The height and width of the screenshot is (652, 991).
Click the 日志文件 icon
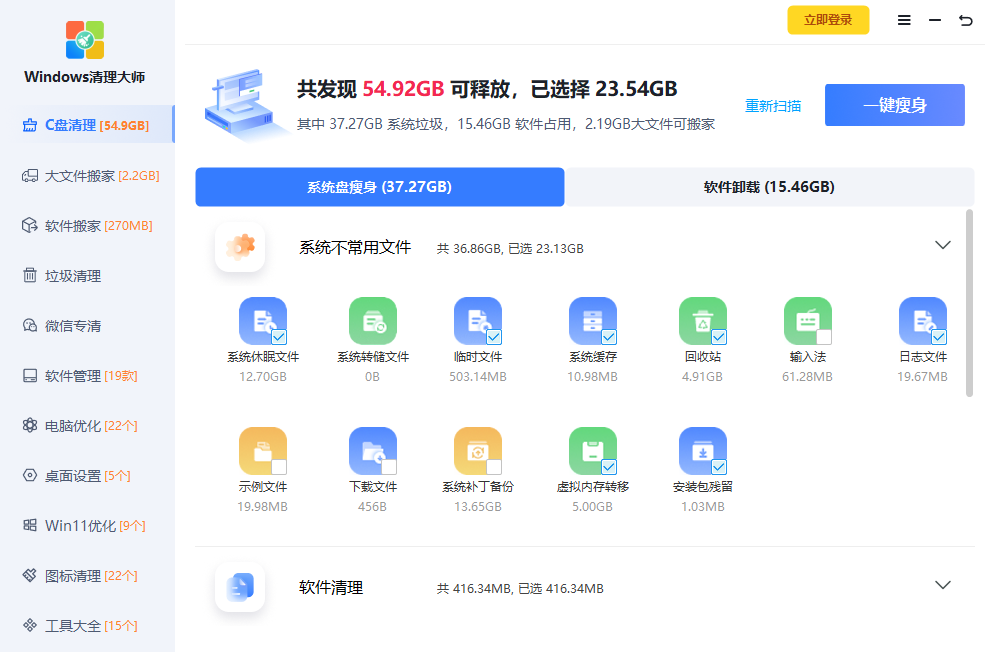tap(921, 321)
